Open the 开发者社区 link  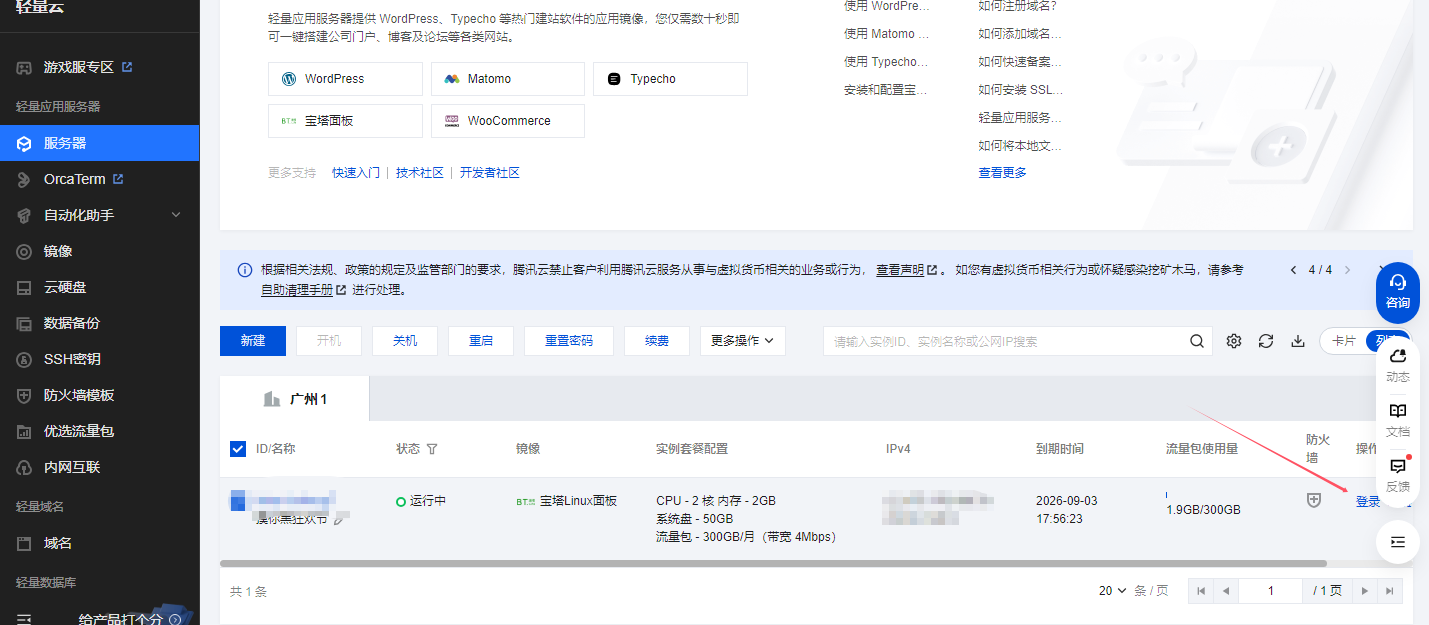pos(490,173)
